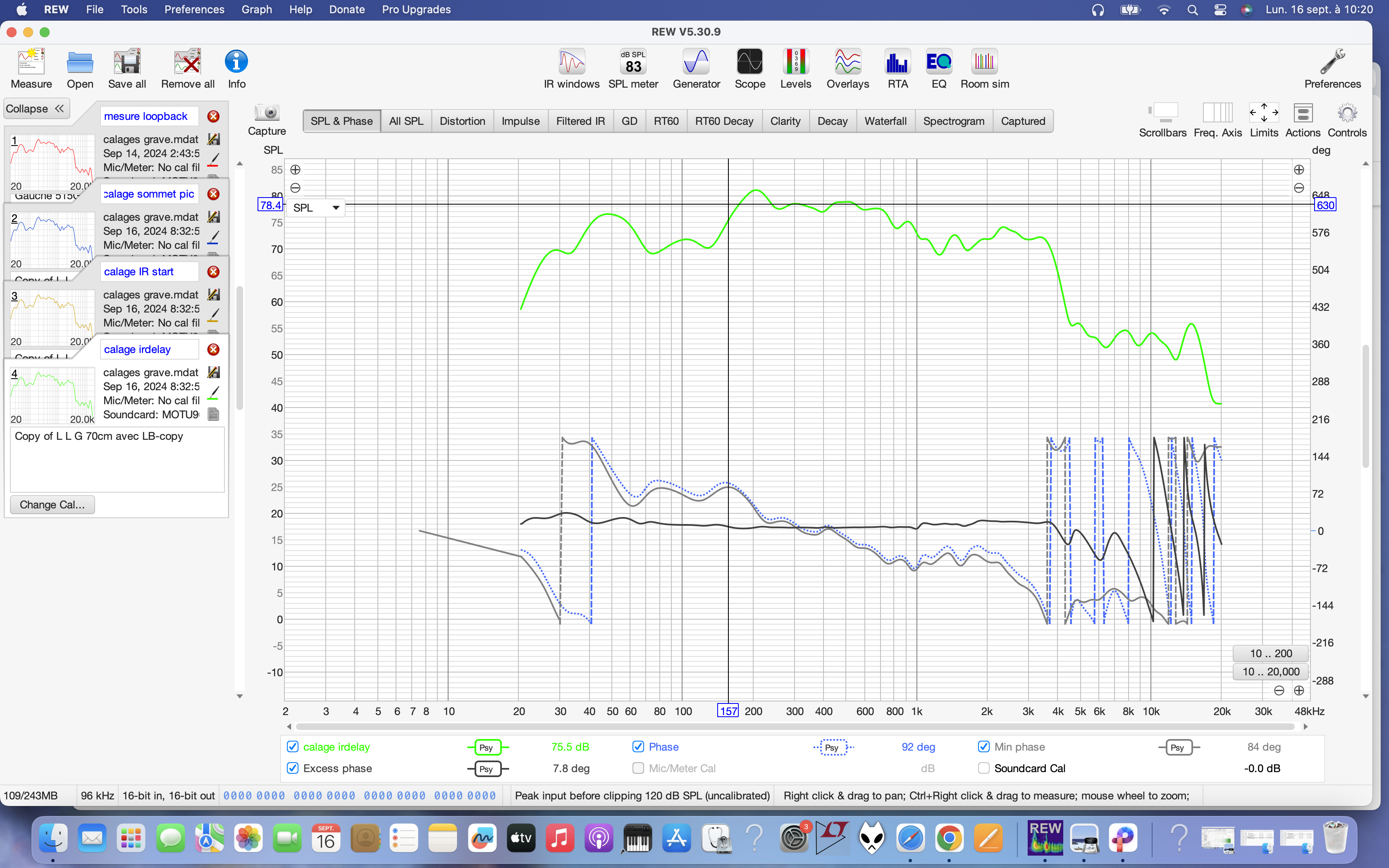Open the Overlays window
The width and height of the screenshot is (1389, 868).
click(848, 69)
